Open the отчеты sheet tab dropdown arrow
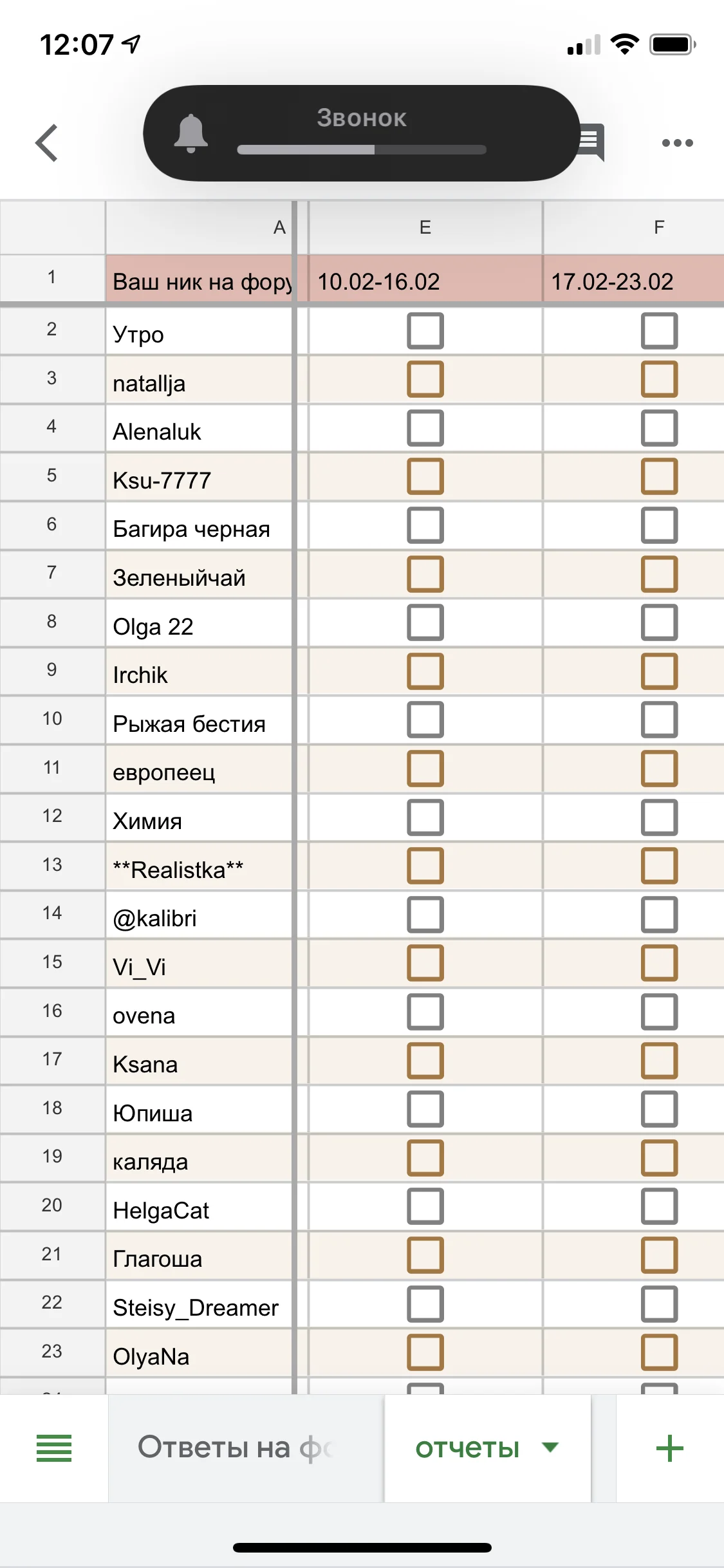724x1568 pixels. pos(550,1448)
